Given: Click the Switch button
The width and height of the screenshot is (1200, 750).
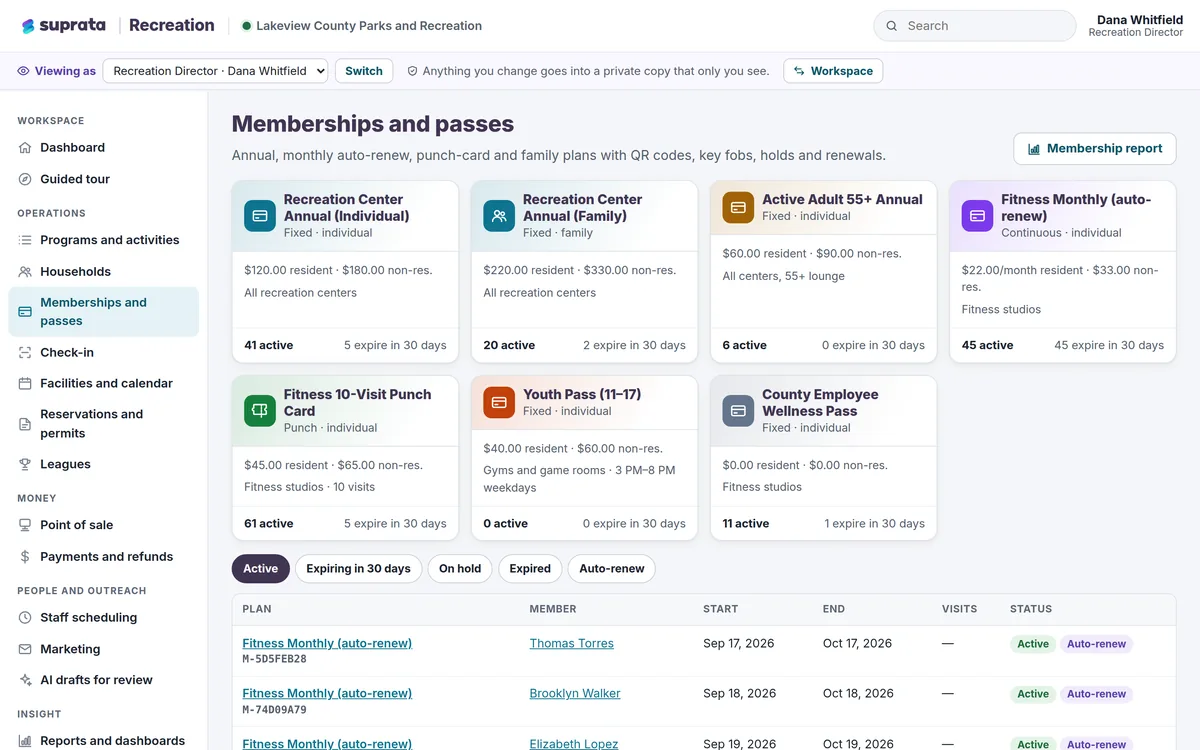Looking at the screenshot, I should point(364,71).
